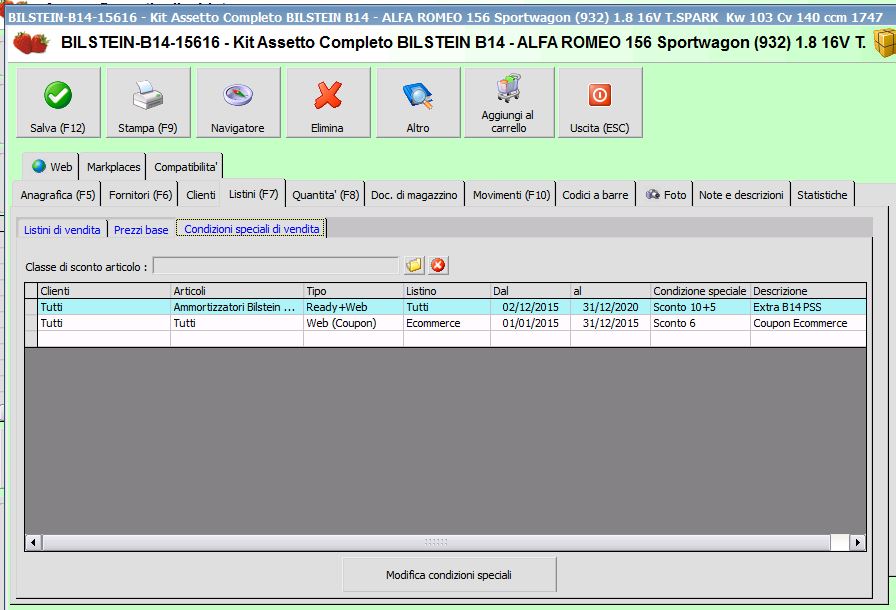Focus the Classe di sconto articolo field
Screen dimensions: 896x610
(x=275, y=266)
